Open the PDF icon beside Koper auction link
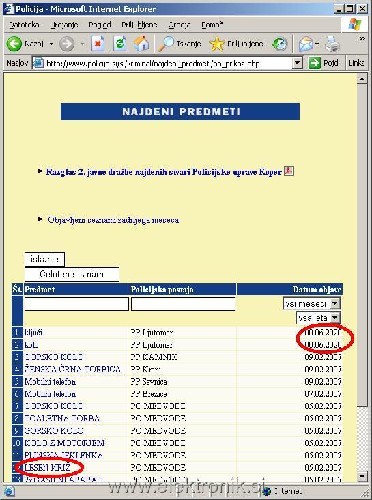This screenshot has width=372, height=500. [289, 171]
